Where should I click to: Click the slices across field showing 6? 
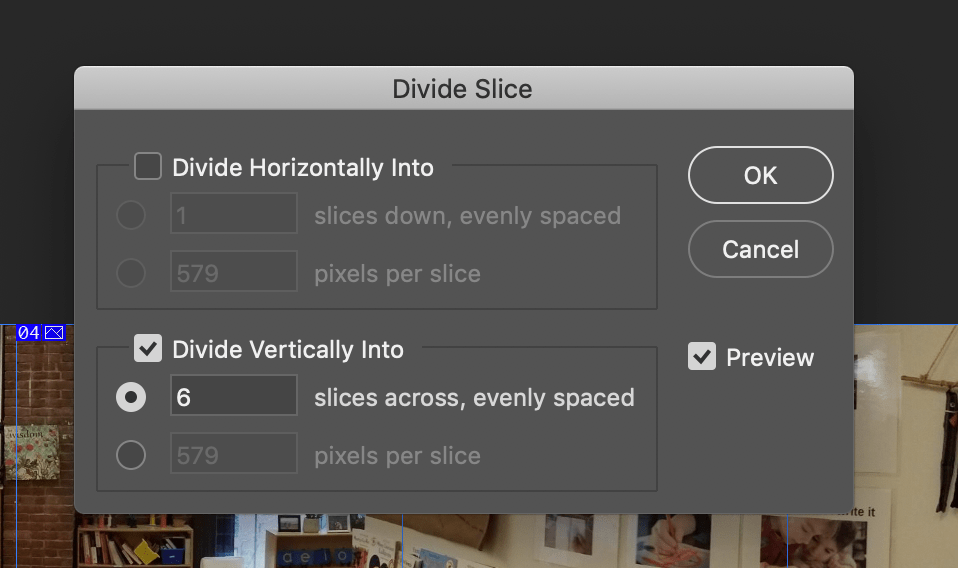(x=234, y=396)
